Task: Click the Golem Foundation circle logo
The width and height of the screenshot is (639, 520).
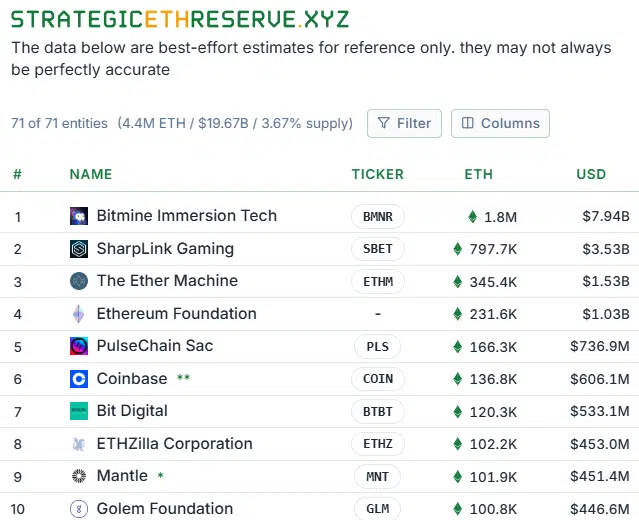Action: pos(79,509)
